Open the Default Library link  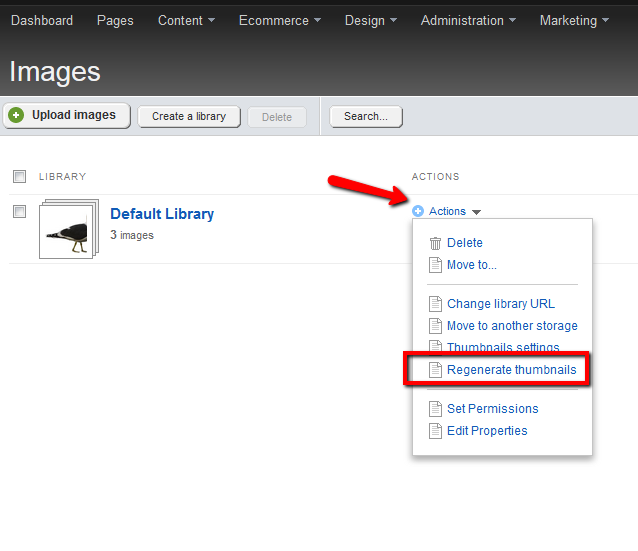tap(162, 214)
